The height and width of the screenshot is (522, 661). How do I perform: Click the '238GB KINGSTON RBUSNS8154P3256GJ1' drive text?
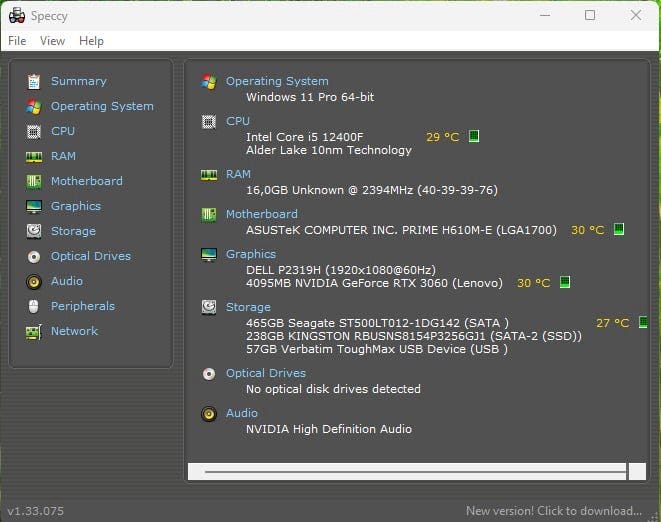click(x=366, y=336)
